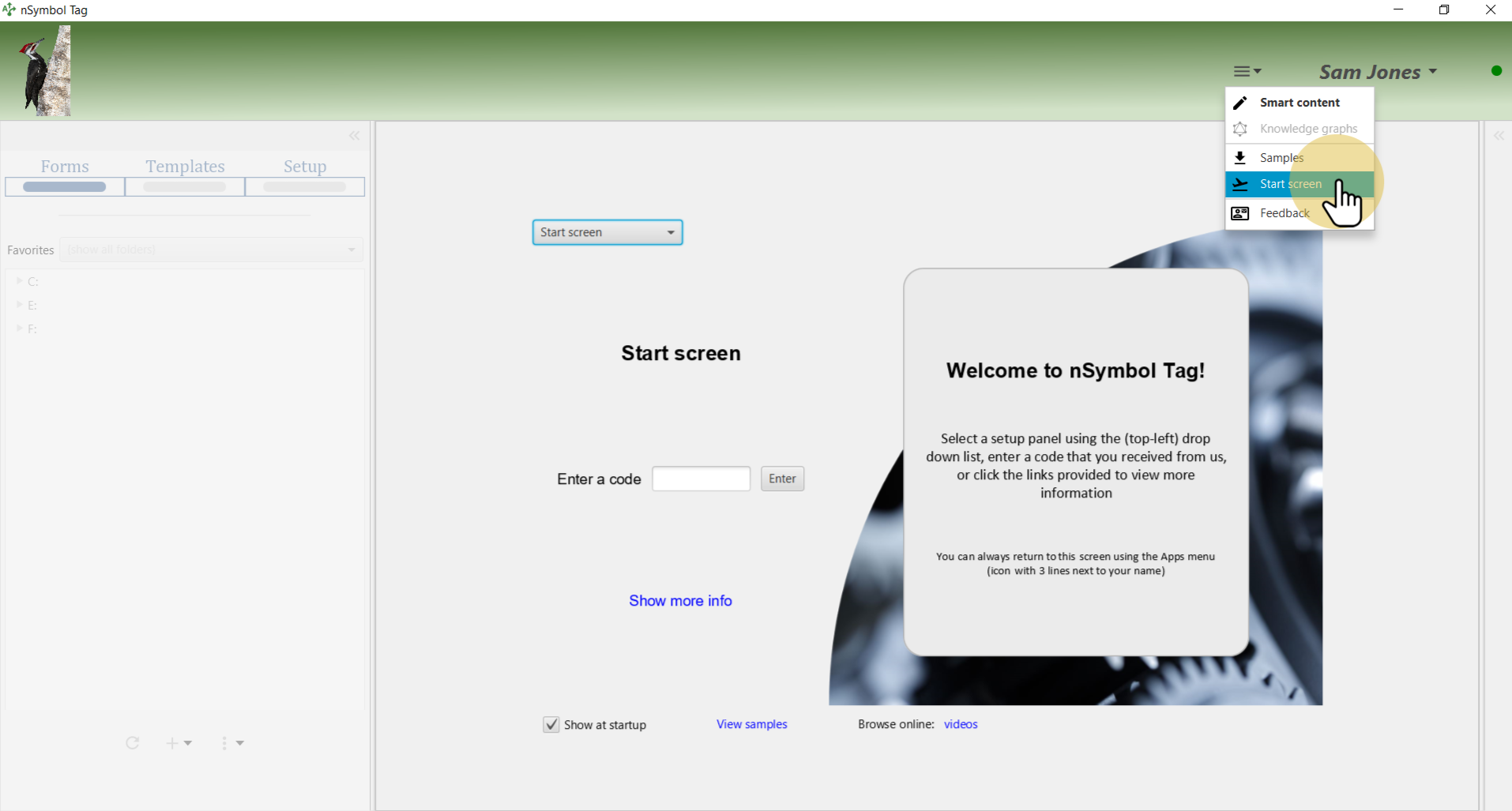This screenshot has height=811, width=1512.
Task: Choose Samples from the Apps menu
Action: pos(1299,158)
